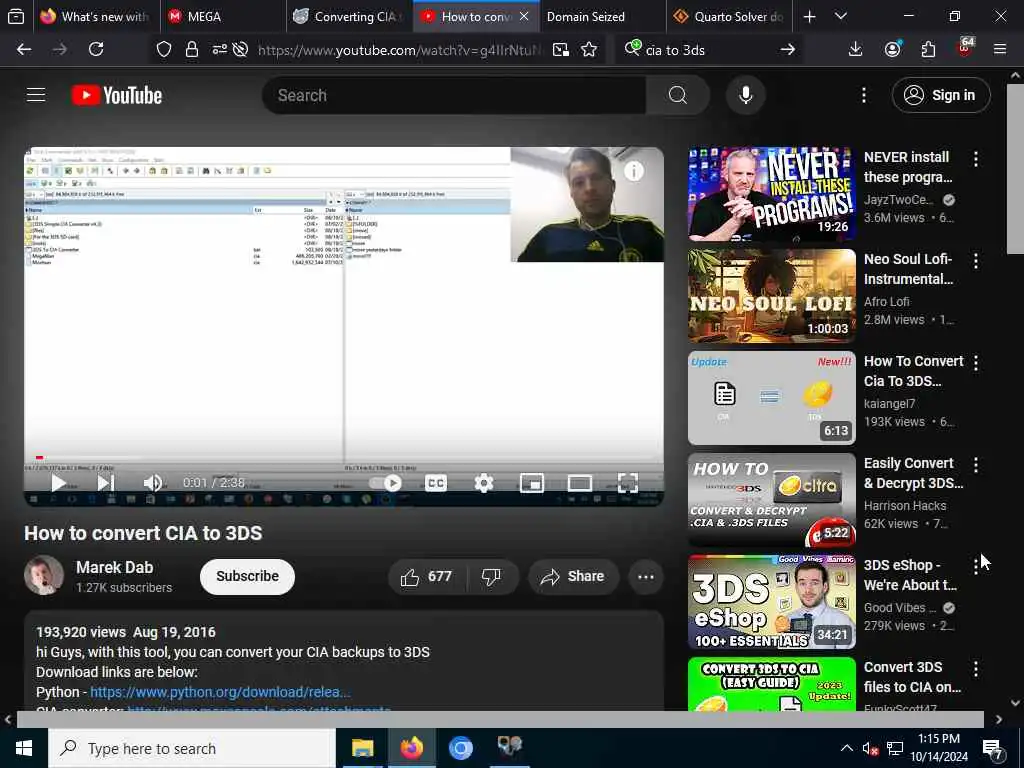Open options for Neo Soul Lofi video

(x=976, y=261)
